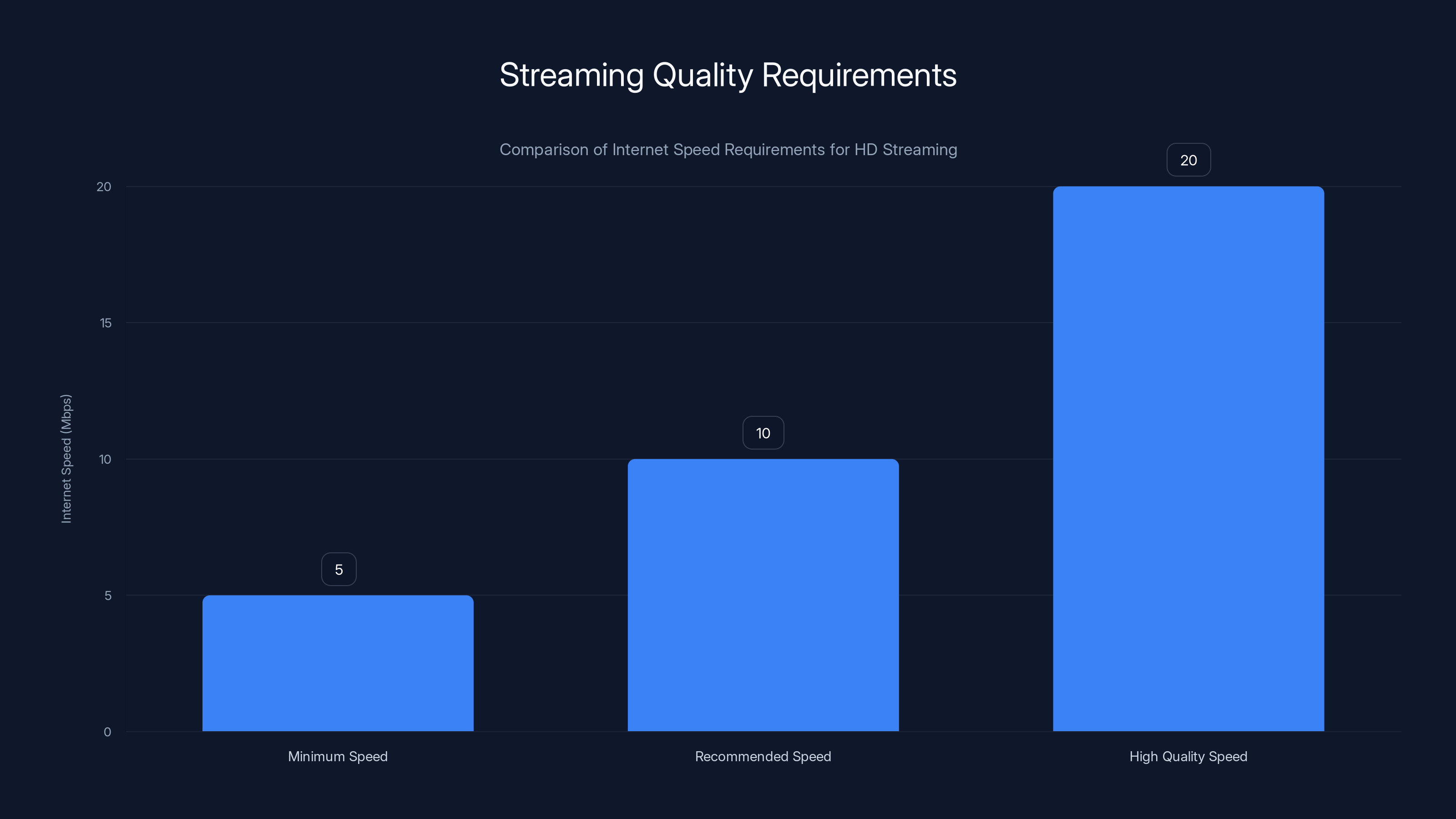Select the value badge showing 10
1456x819 pixels.
coord(763,433)
